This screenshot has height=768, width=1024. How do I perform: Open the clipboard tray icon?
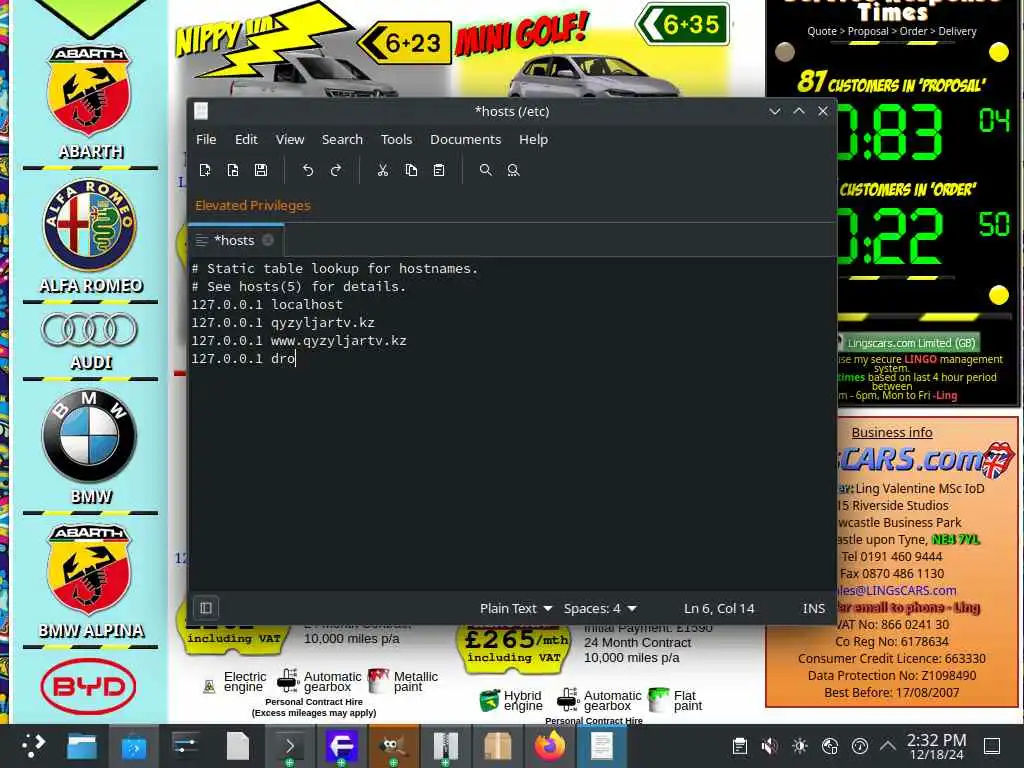coord(740,746)
